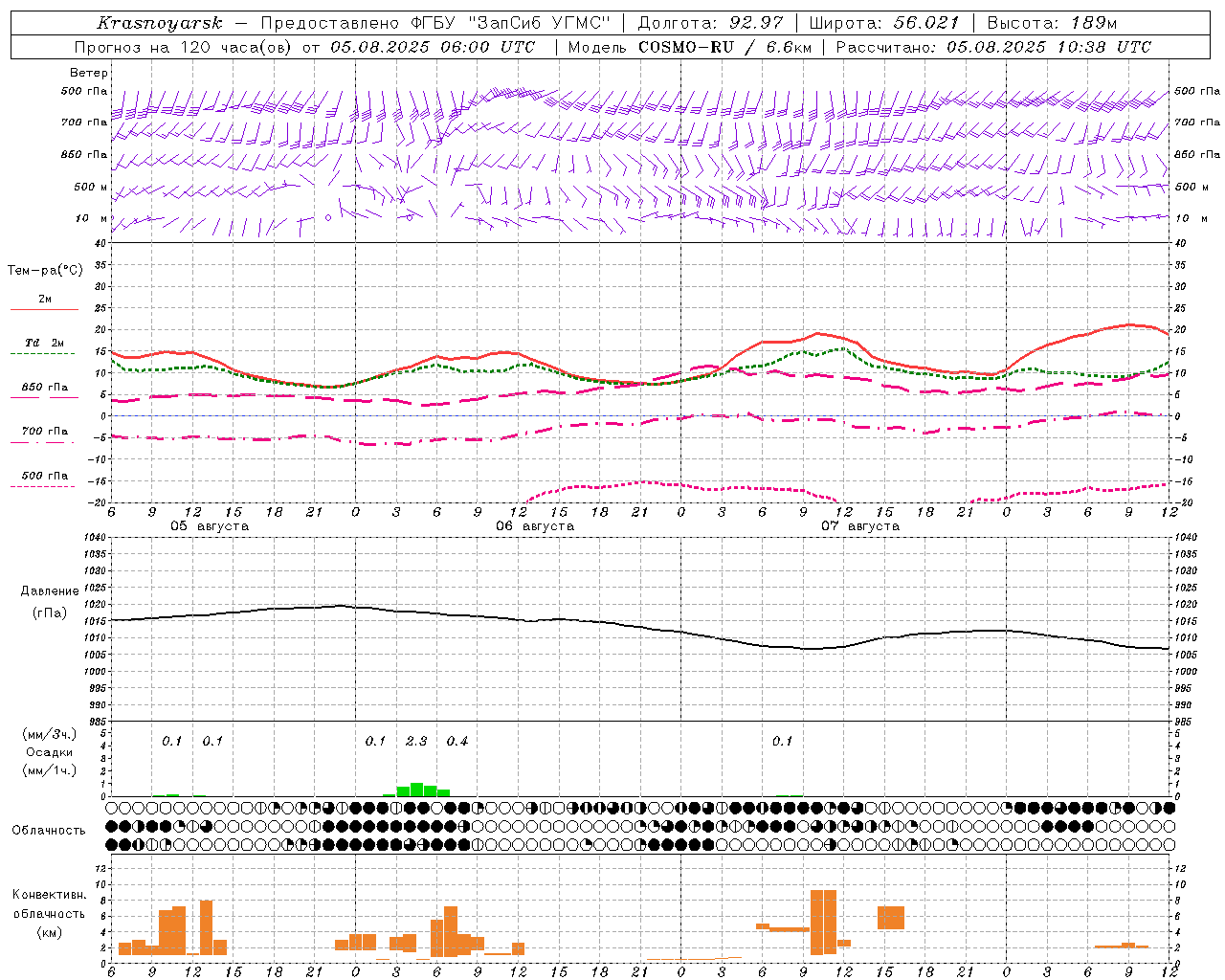This screenshot has height=980, width=1225.
Task: Click the '(мм/3ч.)' precipitation unit label
Action: click(x=50, y=734)
